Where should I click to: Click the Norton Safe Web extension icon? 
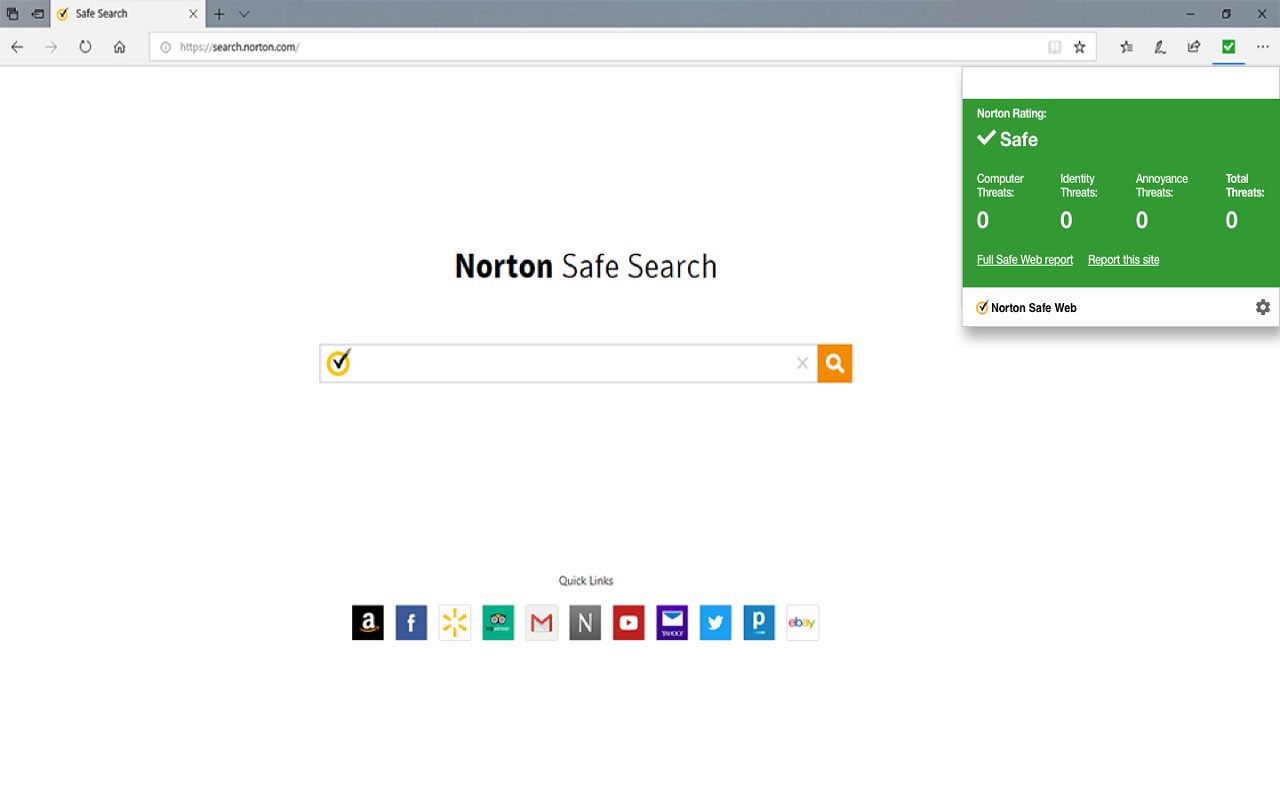point(1228,46)
